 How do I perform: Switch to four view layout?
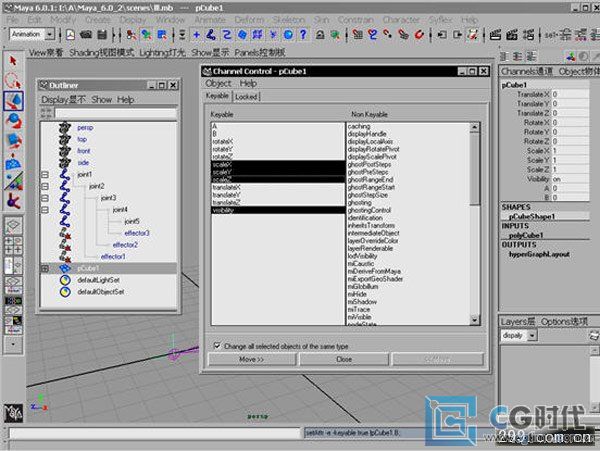[13, 245]
